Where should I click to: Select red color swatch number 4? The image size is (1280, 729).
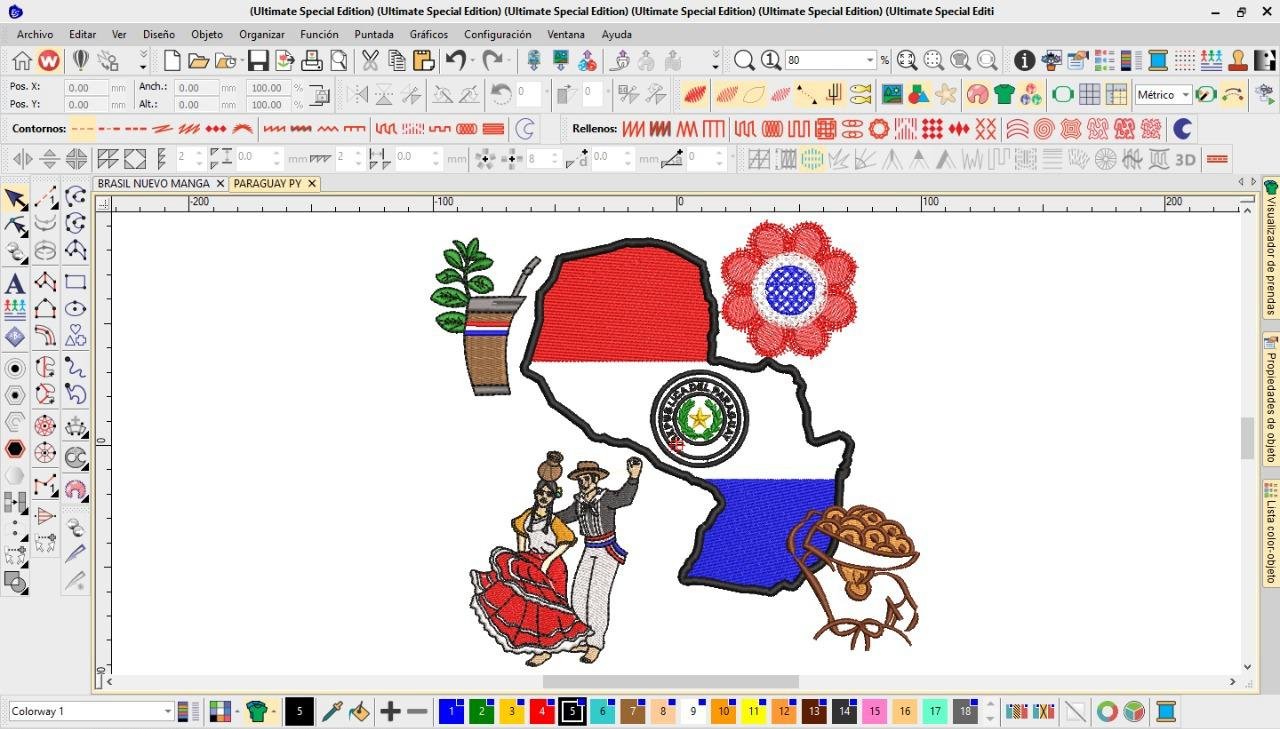542,712
